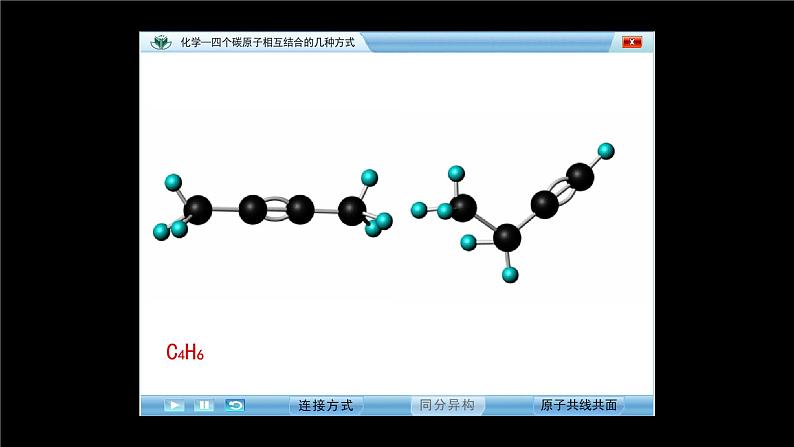Click the replay loop arrow icon
This screenshot has width=794, height=447.
click(x=234, y=405)
